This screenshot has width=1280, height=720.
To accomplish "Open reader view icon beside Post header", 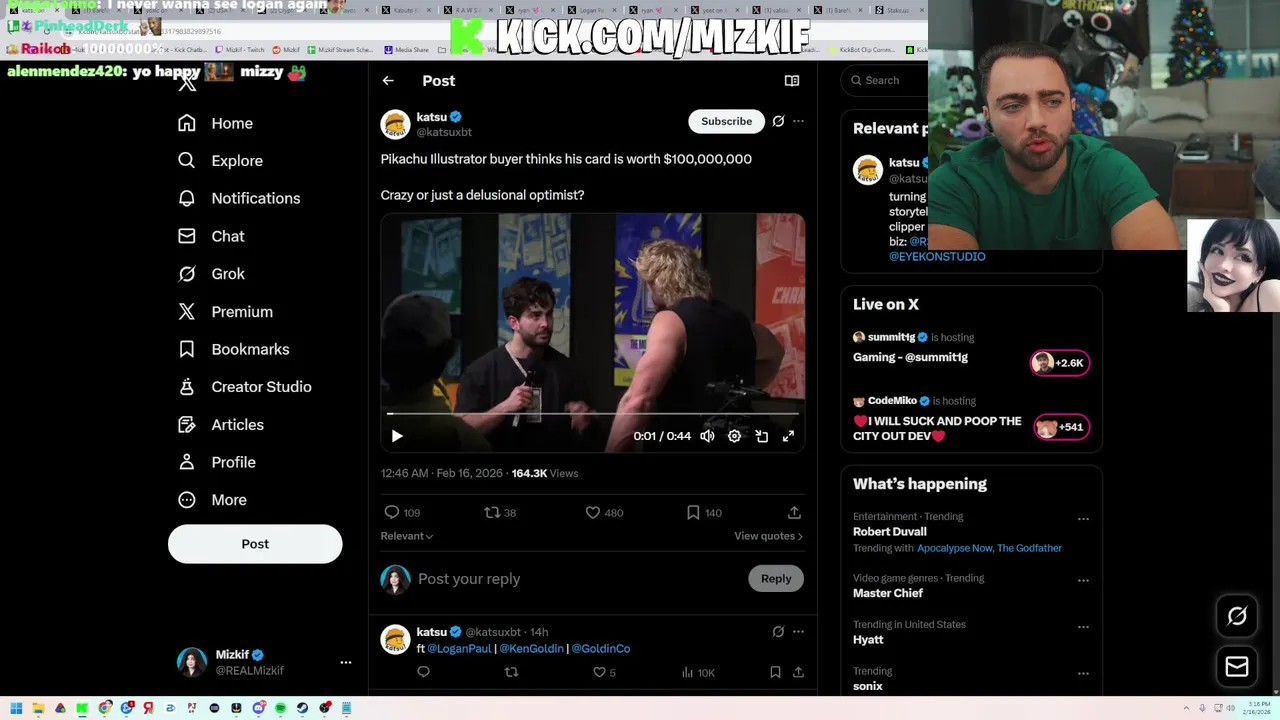I will 791,81.
